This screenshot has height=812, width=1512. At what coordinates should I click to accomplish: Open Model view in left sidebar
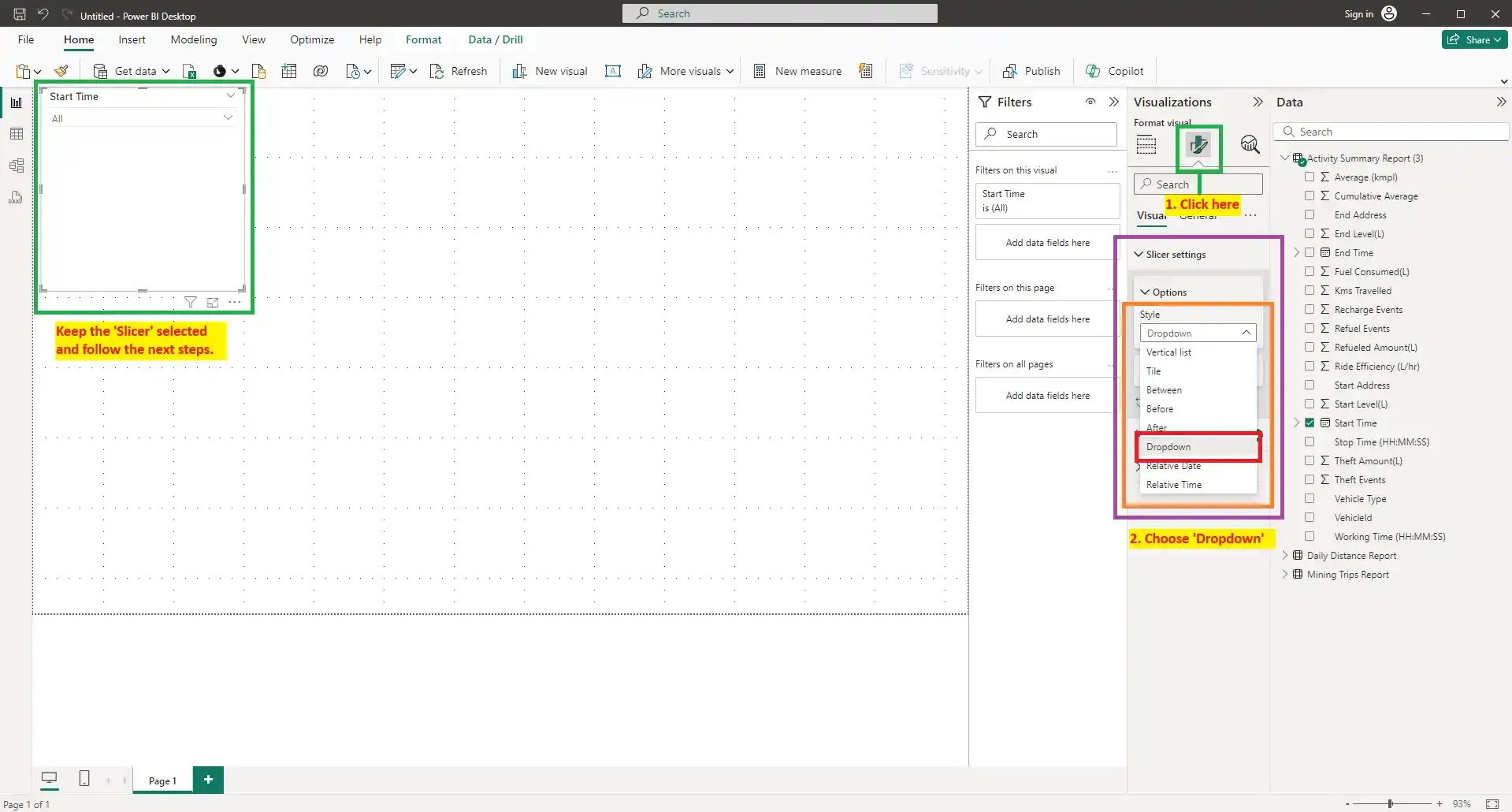click(16, 166)
